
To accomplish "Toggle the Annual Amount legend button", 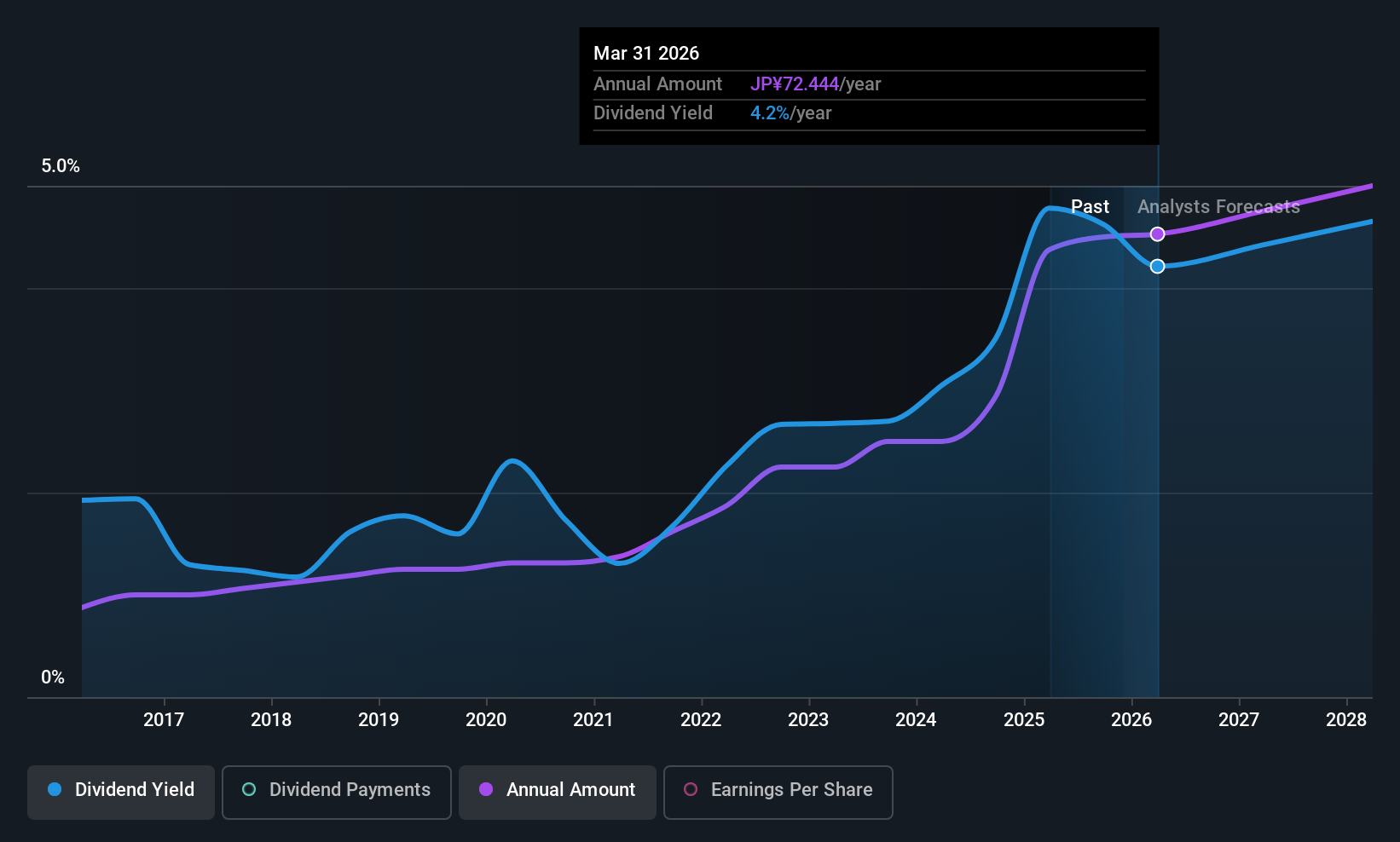I will 558,792.
